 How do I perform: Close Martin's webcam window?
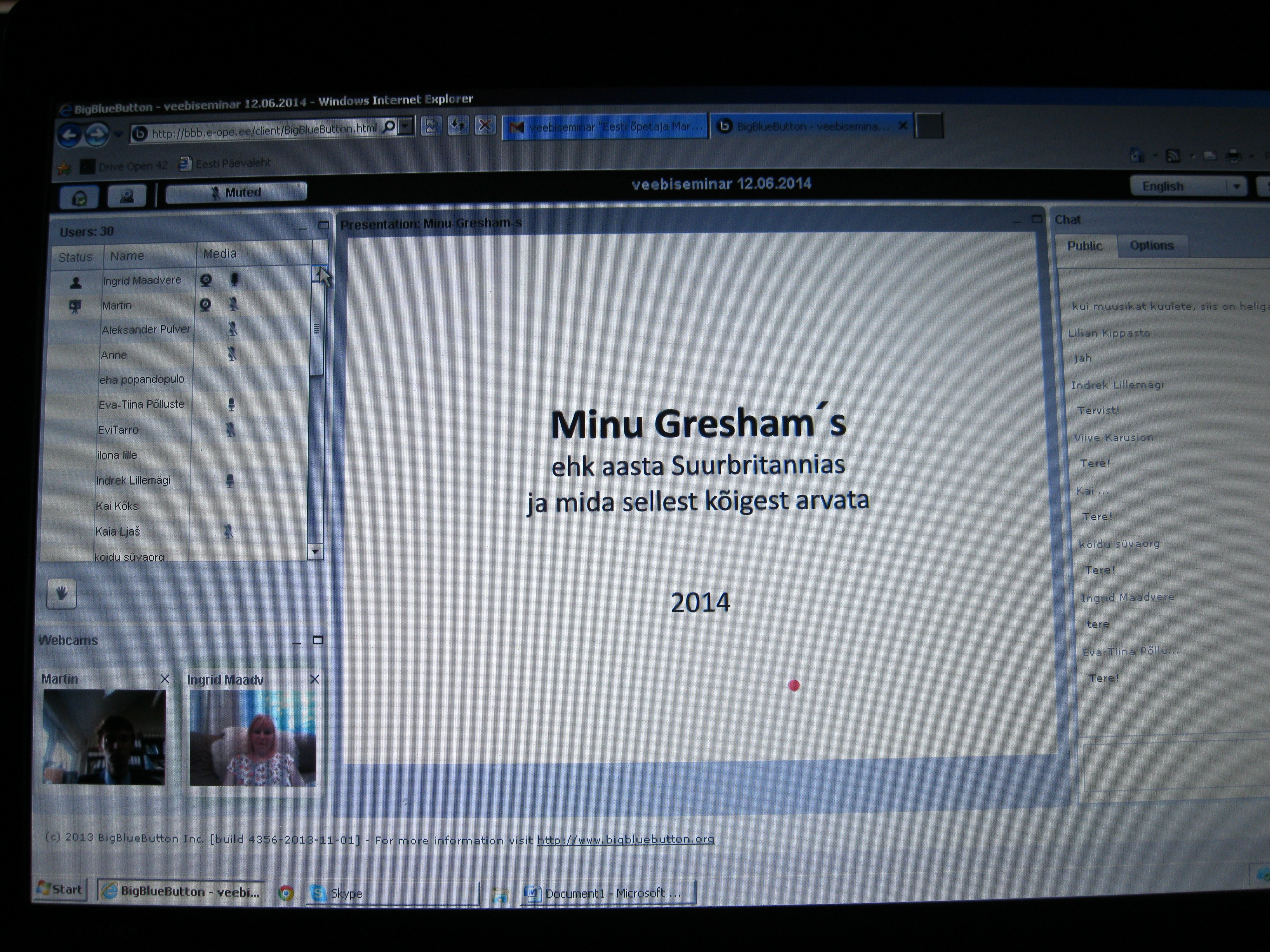[165, 679]
